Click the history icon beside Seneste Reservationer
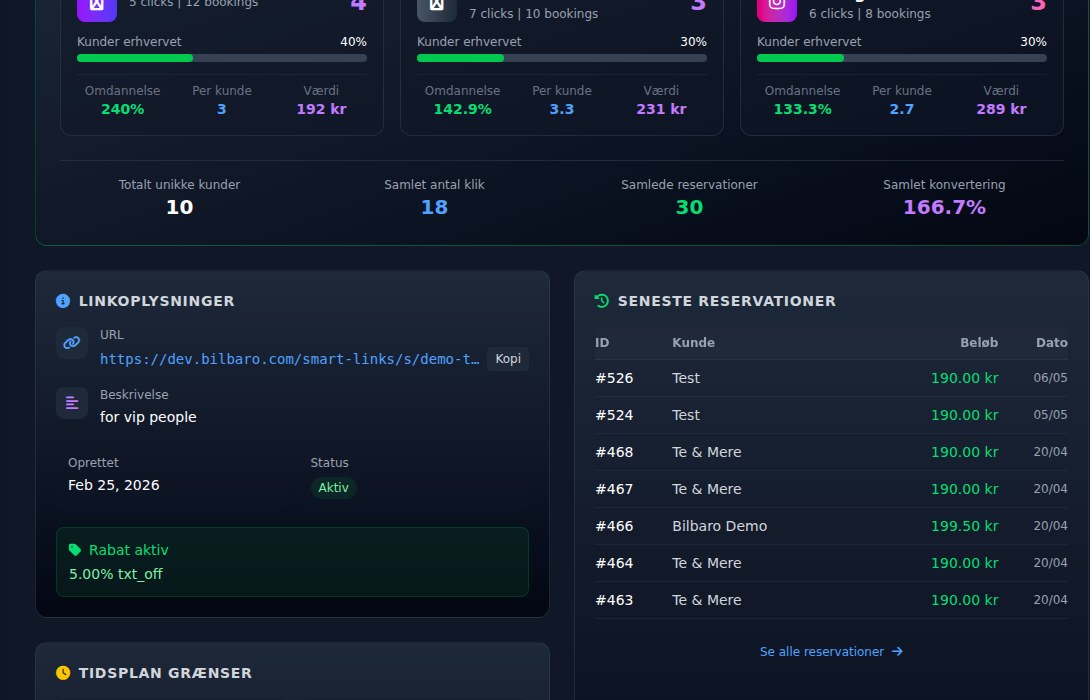Screen dimensions: 1090x700 click(602, 301)
